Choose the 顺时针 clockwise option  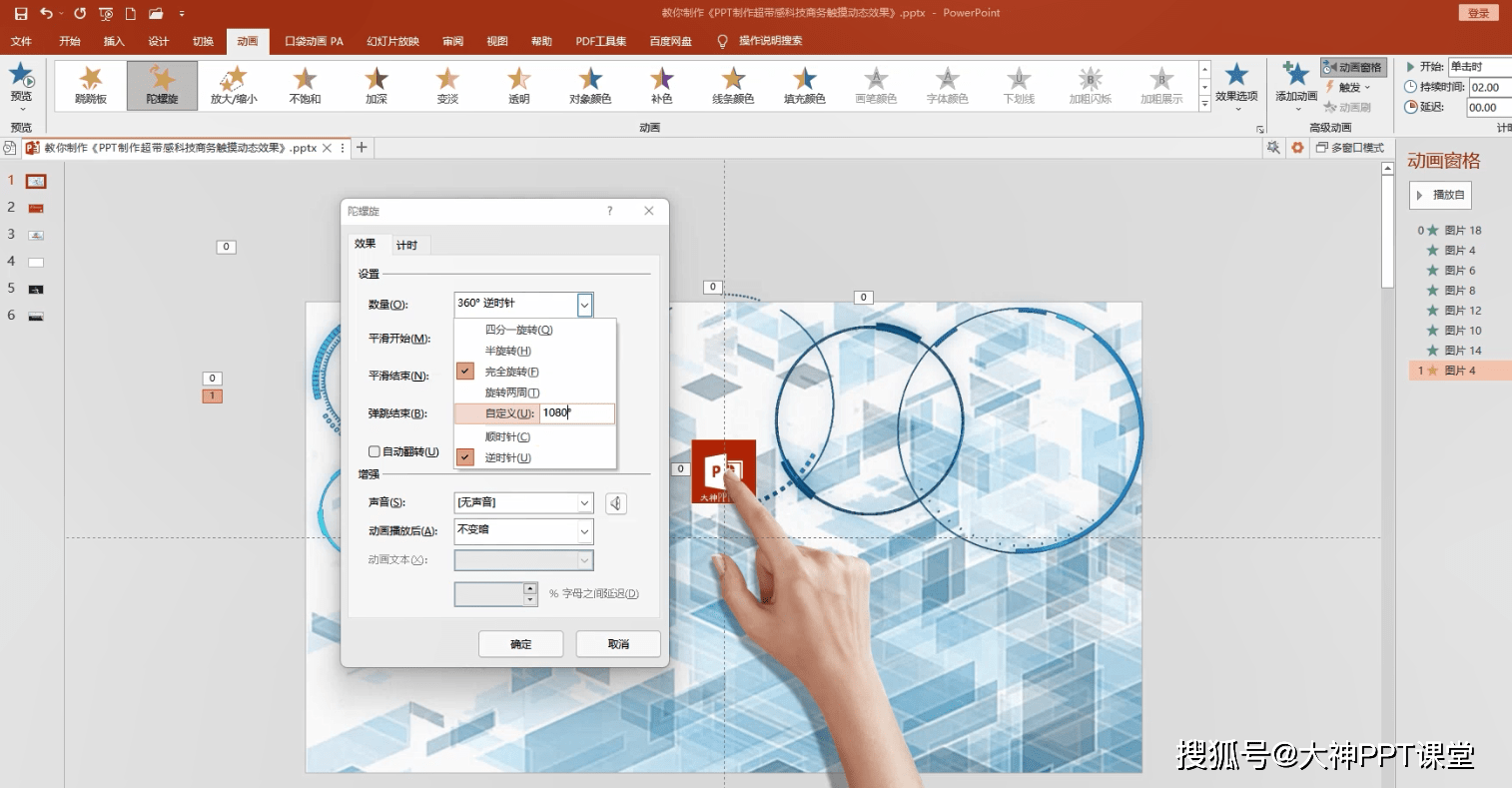(x=507, y=436)
